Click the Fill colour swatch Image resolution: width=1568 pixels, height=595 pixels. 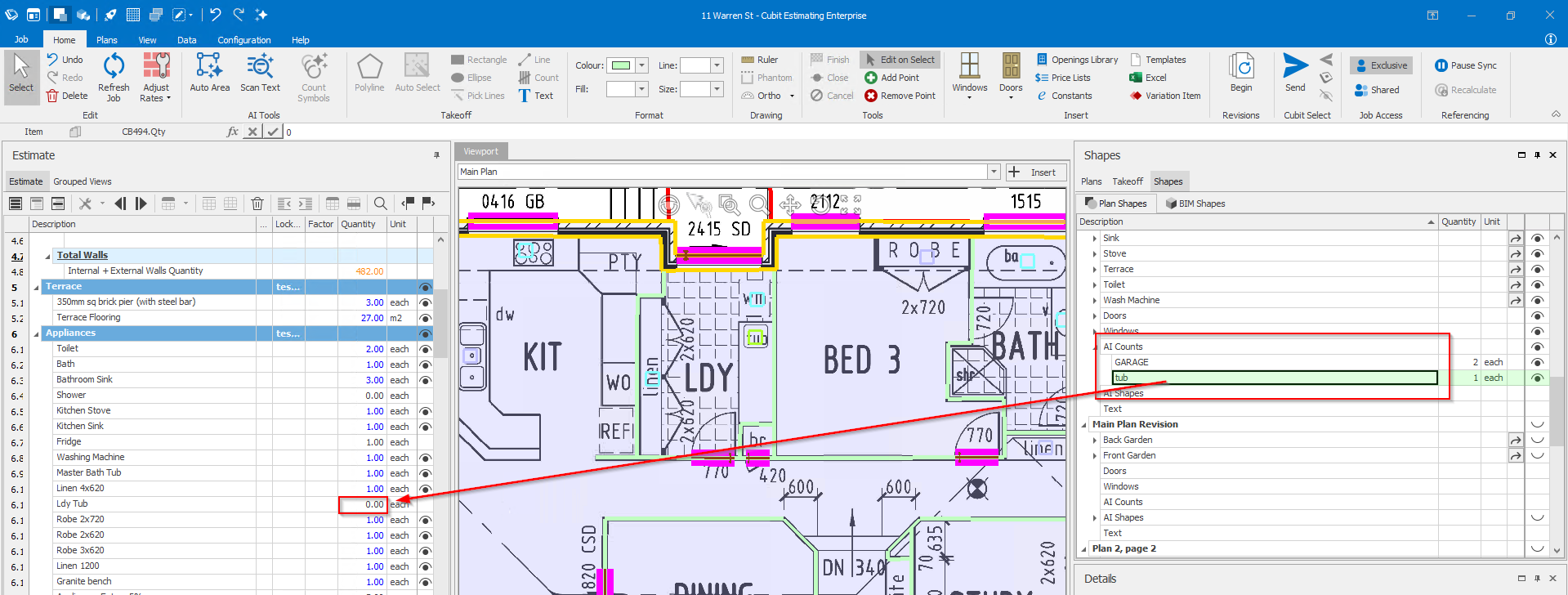[x=621, y=89]
